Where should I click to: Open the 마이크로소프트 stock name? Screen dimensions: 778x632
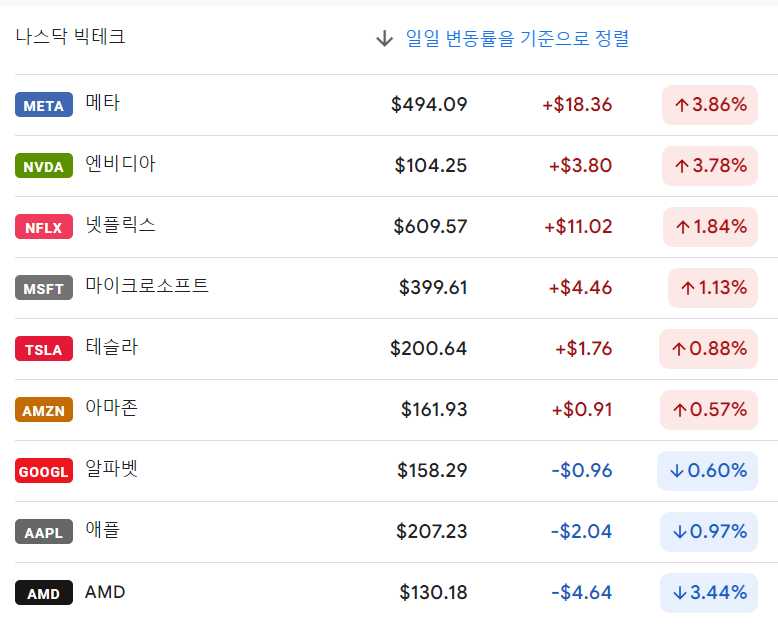[x=147, y=286]
